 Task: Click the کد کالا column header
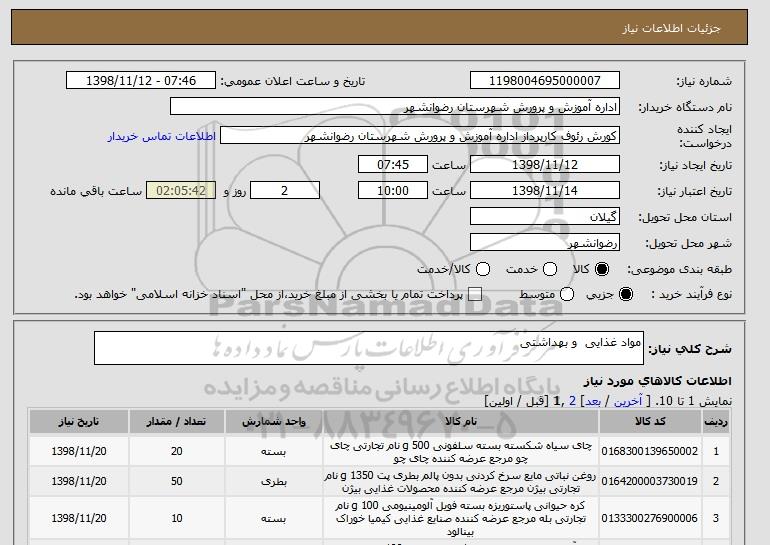650,421
